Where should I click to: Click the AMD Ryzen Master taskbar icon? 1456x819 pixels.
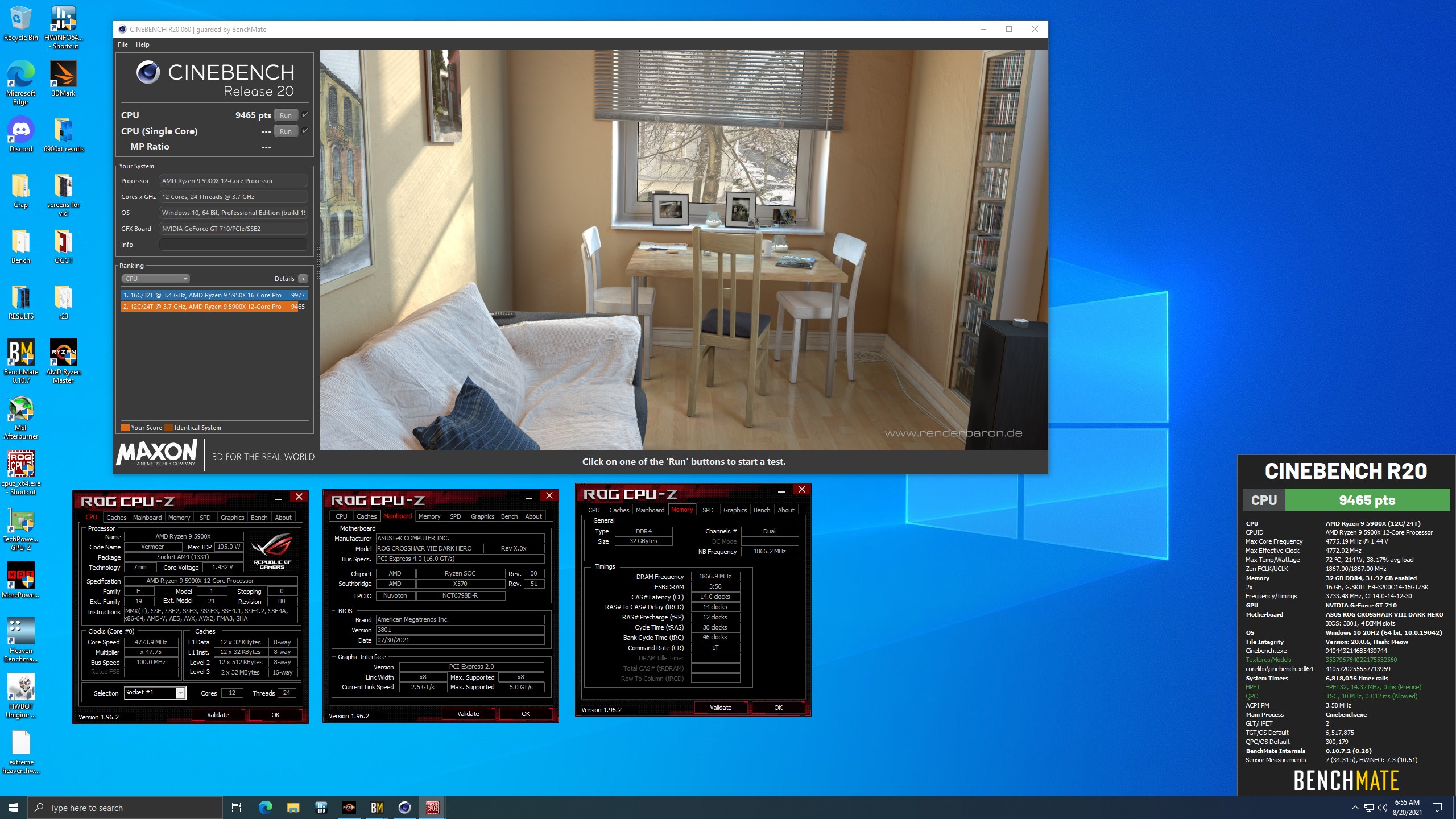click(x=349, y=808)
